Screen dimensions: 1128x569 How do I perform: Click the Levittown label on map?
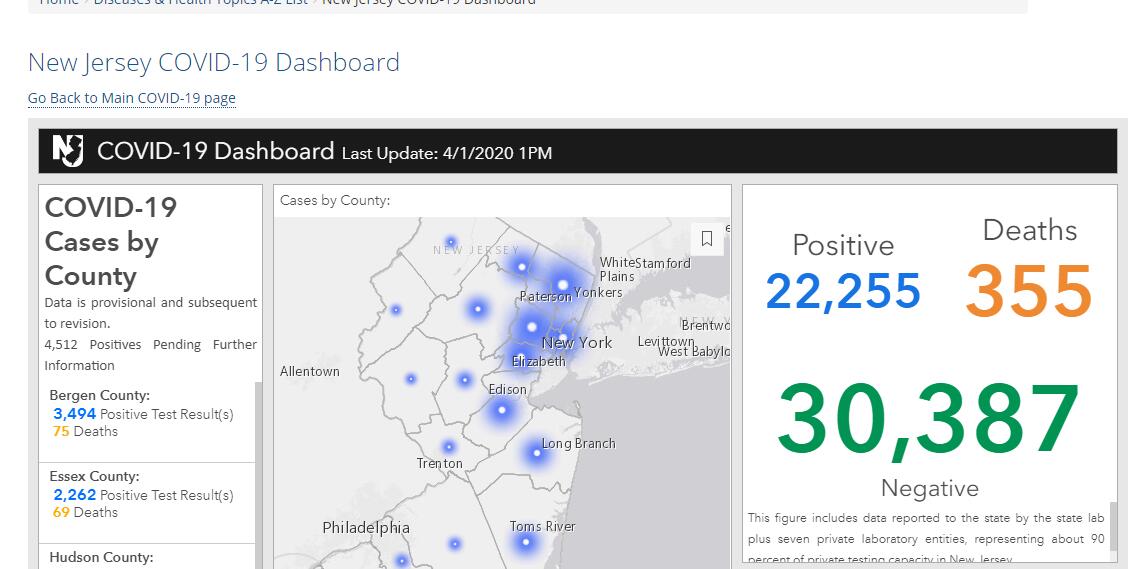(x=666, y=341)
